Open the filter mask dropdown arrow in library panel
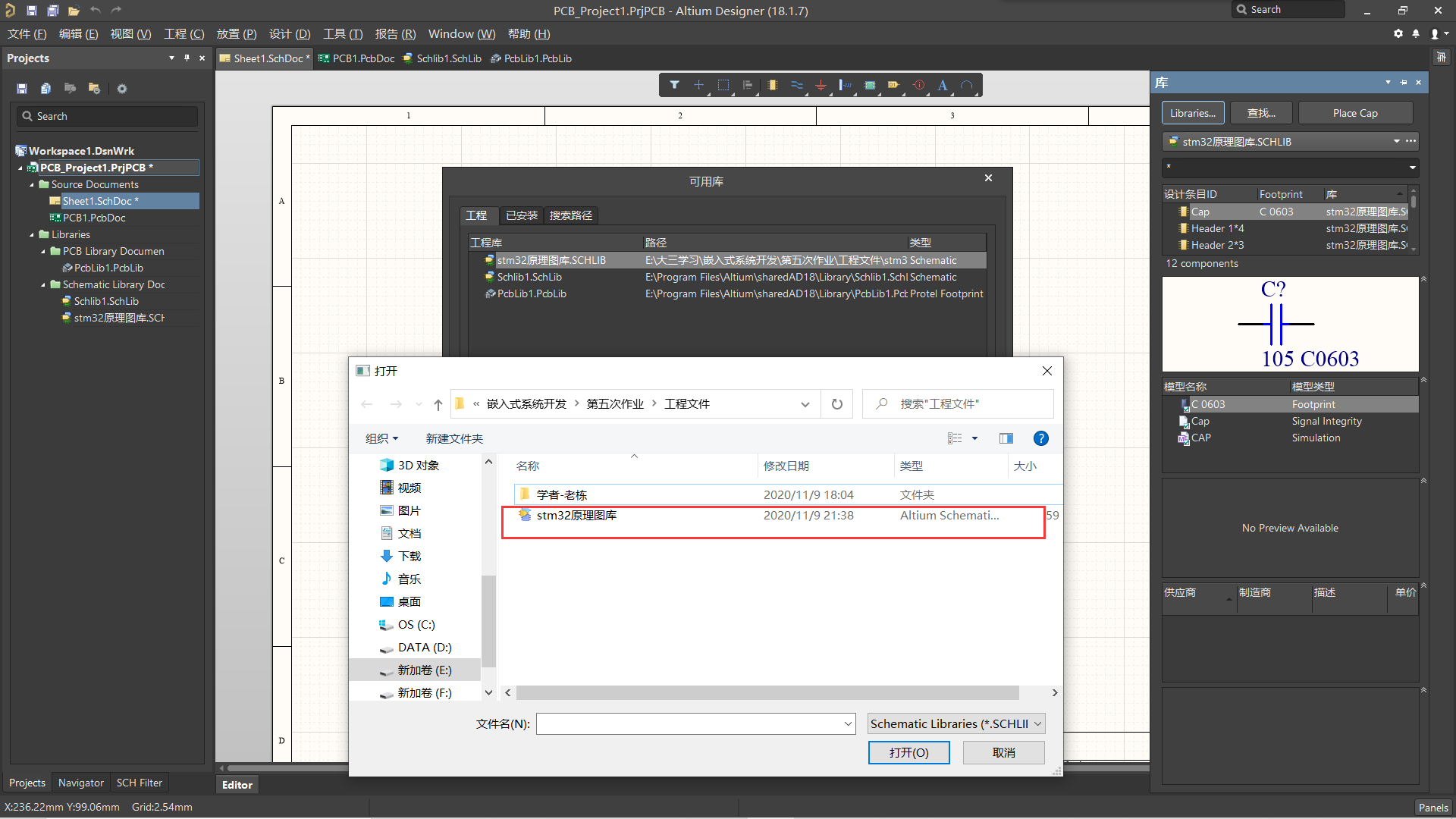This screenshot has height=819, width=1456. [1412, 168]
